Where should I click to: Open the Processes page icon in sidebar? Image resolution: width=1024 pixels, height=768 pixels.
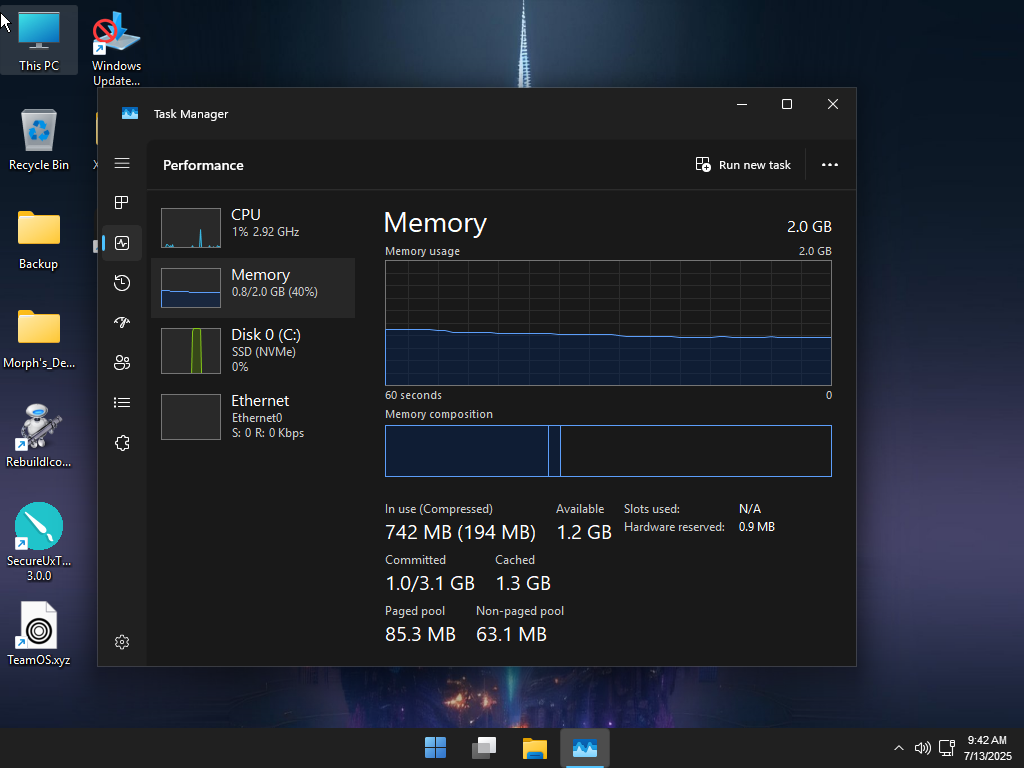(121, 202)
